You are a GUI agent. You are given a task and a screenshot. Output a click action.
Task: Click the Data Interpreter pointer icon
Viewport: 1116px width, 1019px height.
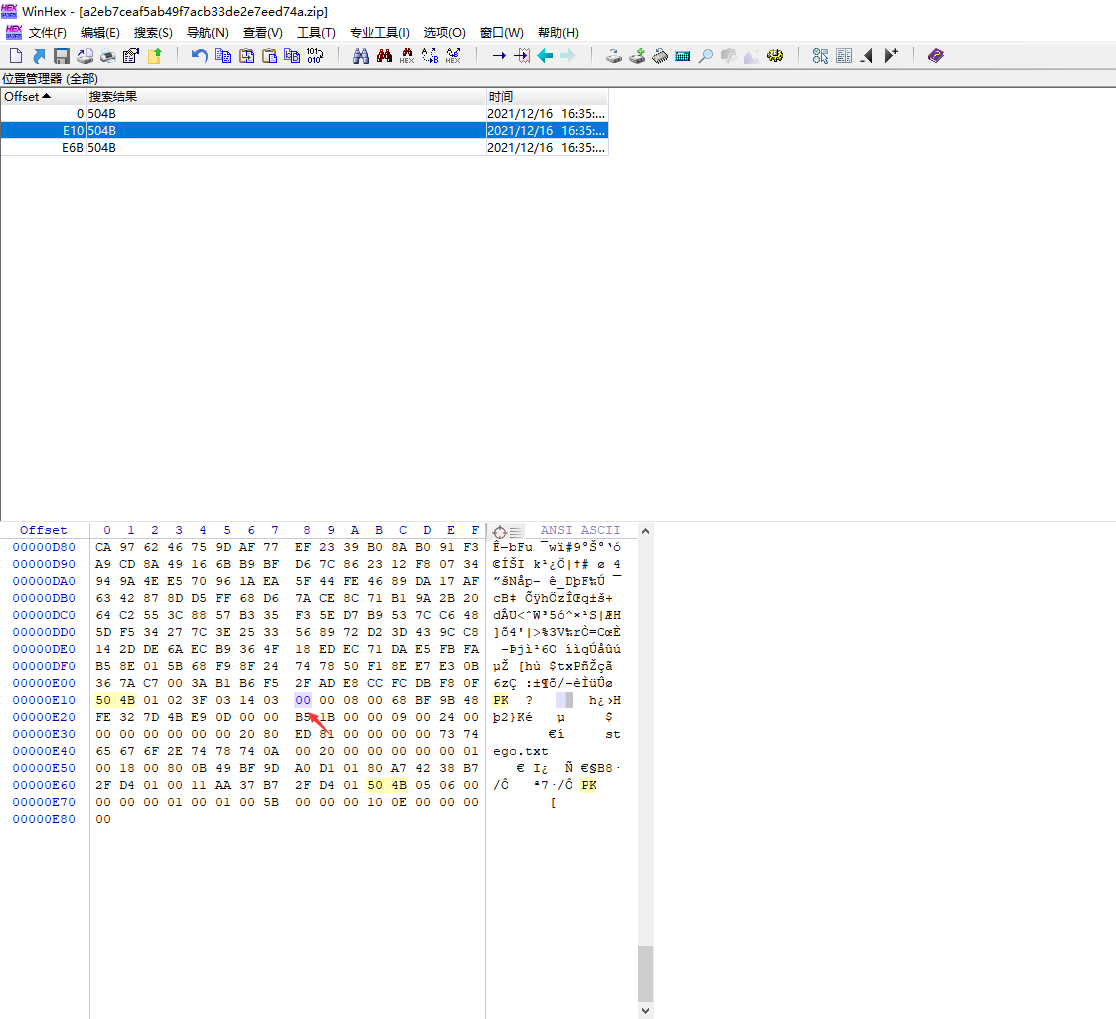[x=820, y=56]
